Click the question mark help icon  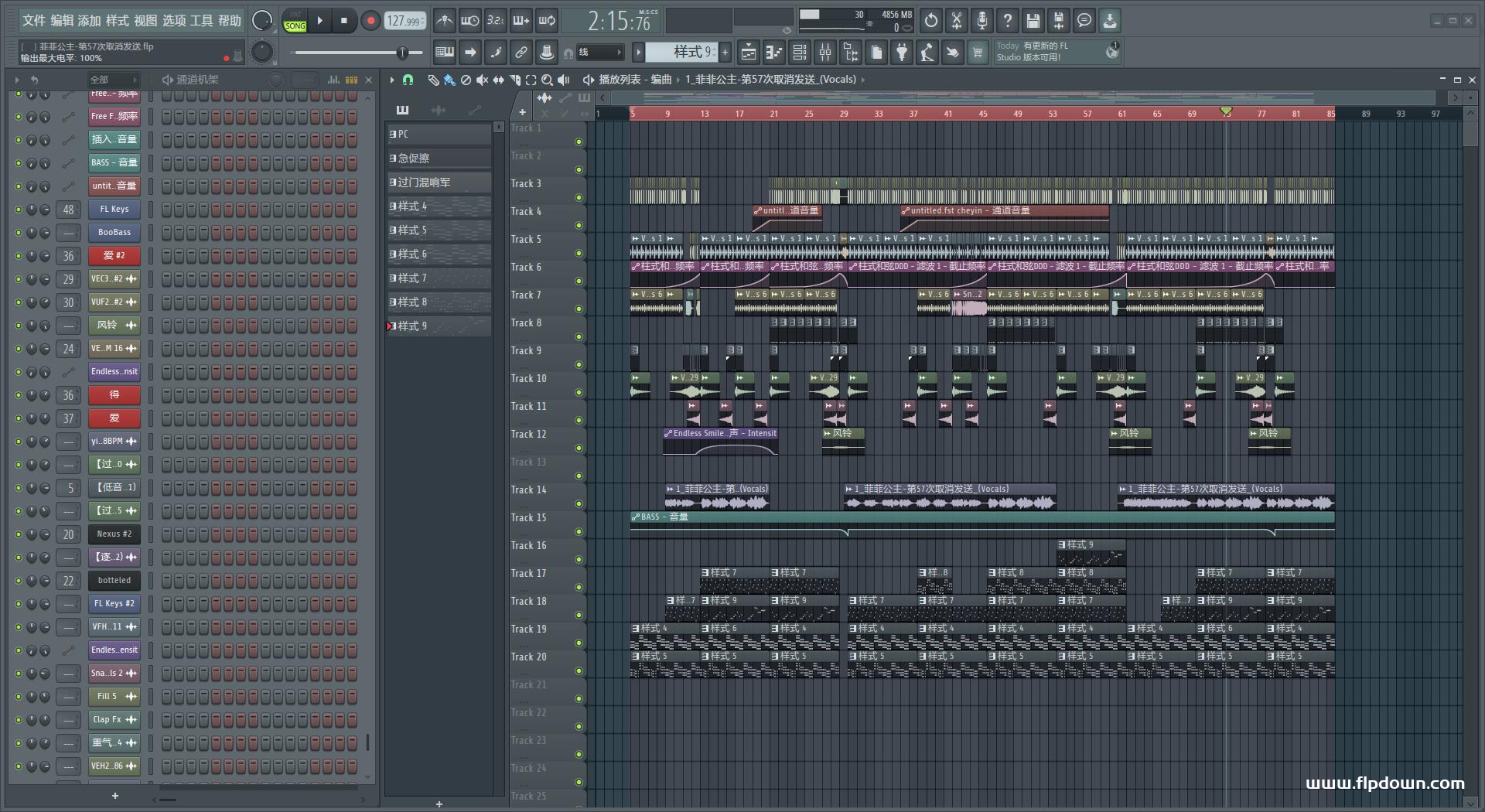[x=1008, y=21]
